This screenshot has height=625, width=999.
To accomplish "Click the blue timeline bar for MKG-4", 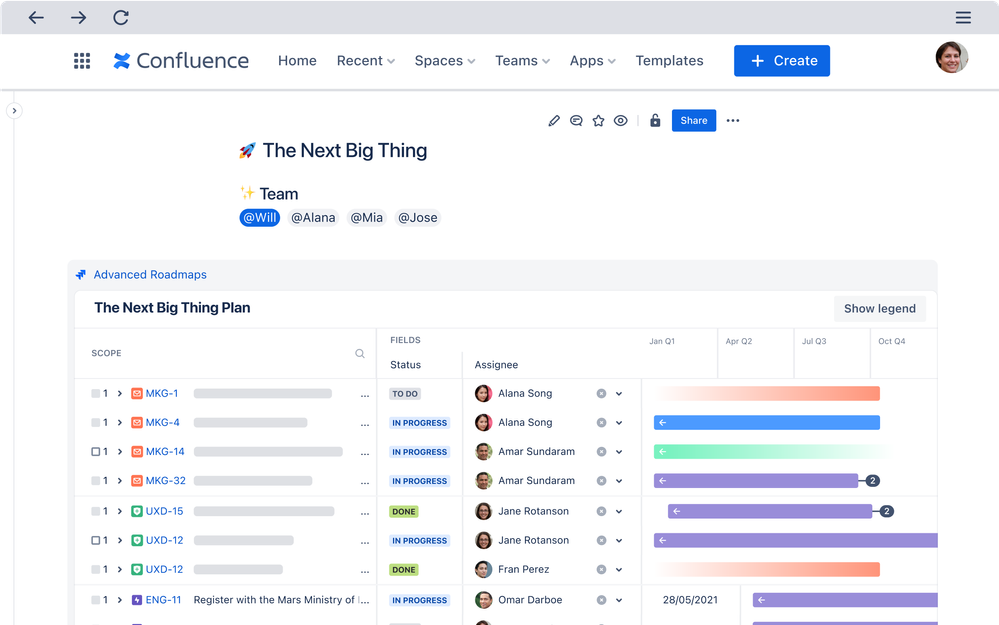I will pyautogui.click(x=767, y=422).
